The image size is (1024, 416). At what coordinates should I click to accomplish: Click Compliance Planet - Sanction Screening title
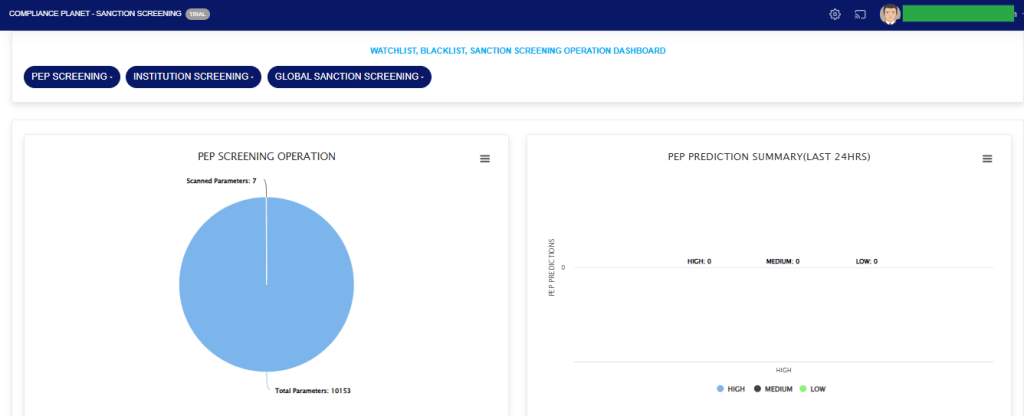tap(94, 14)
